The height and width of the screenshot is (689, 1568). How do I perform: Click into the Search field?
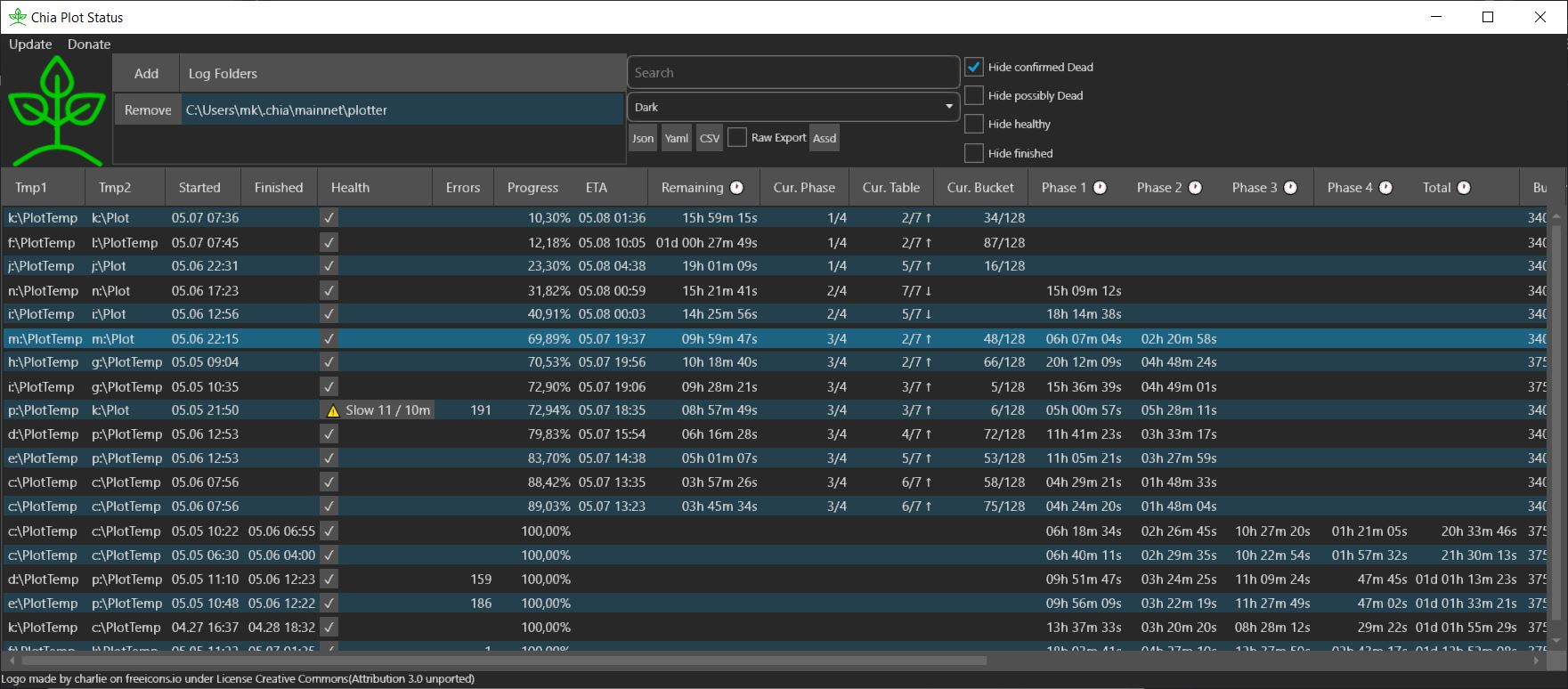(793, 73)
